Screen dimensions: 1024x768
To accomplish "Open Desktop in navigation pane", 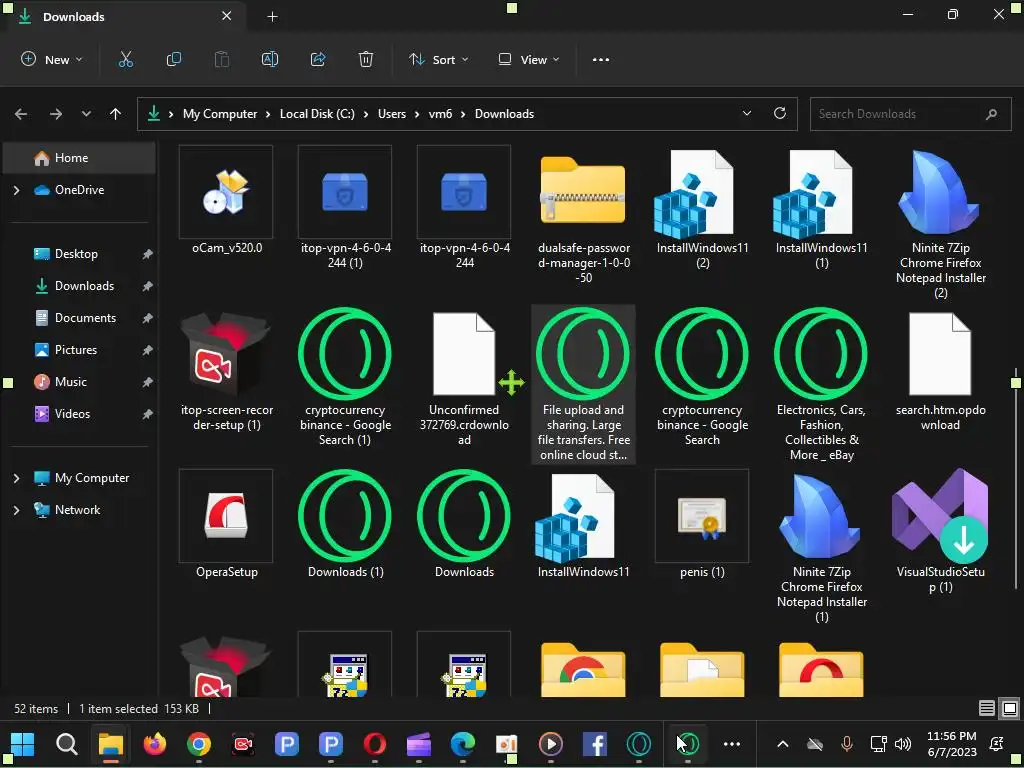I will (x=79, y=254).
